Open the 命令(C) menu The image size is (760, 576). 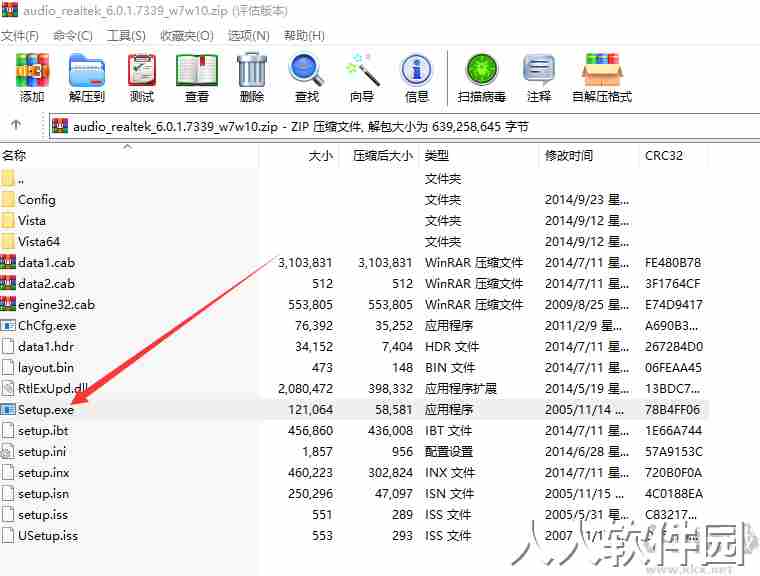point(73,35)
